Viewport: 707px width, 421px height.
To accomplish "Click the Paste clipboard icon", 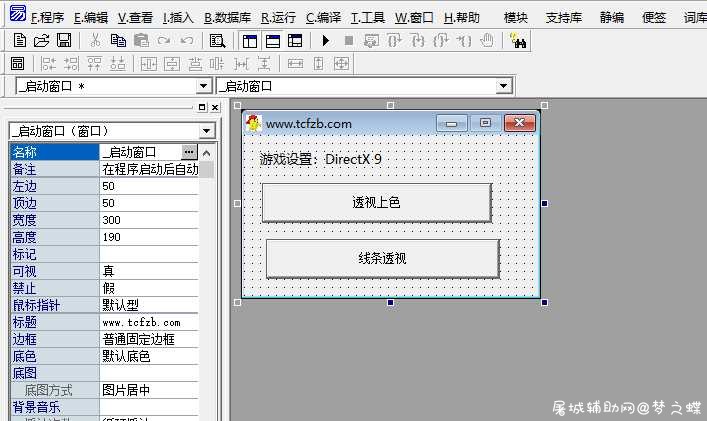I will pos(141,41).
